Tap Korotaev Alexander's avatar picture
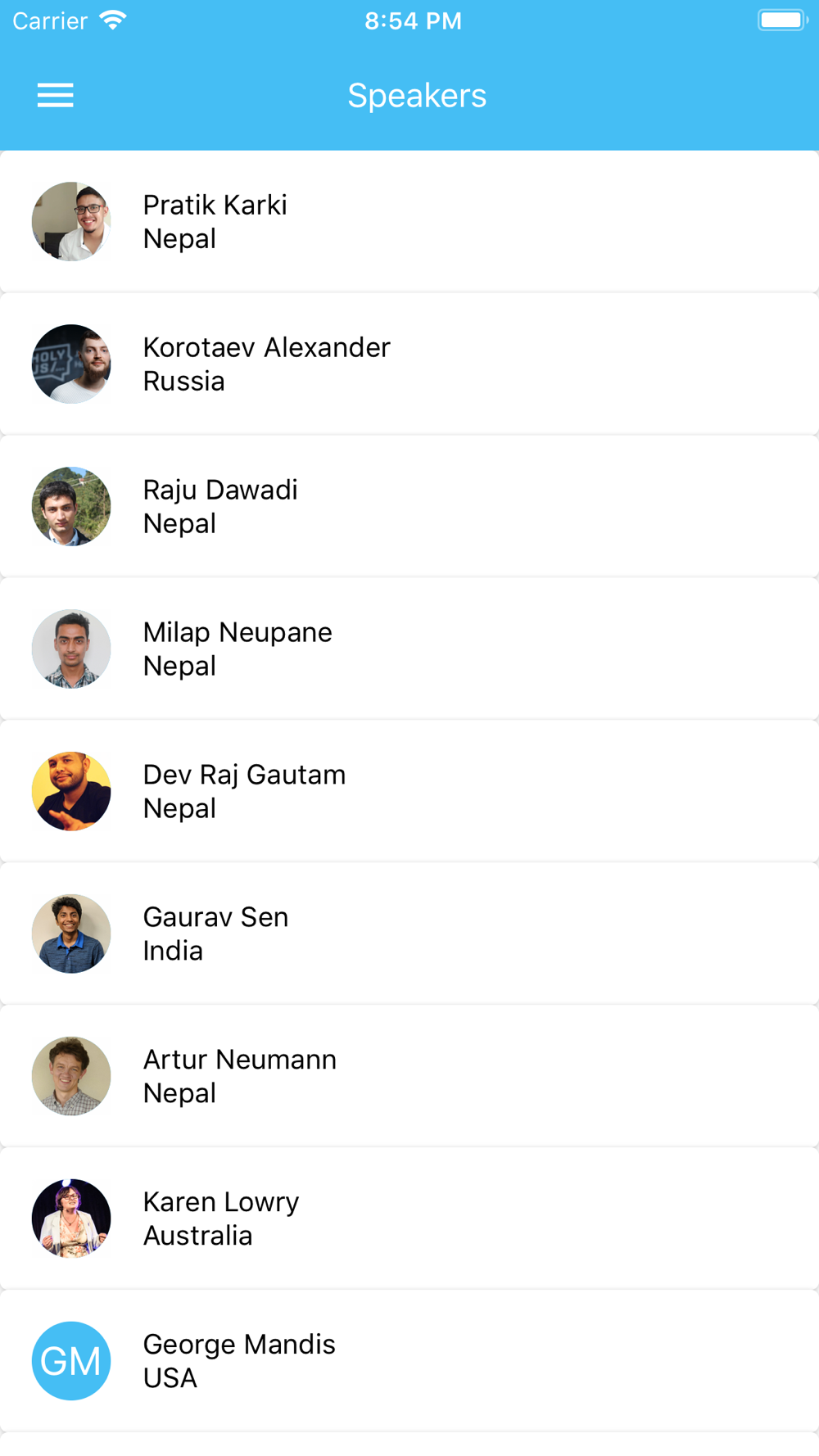Screen dimensions: 819x1456 [71, 364]
